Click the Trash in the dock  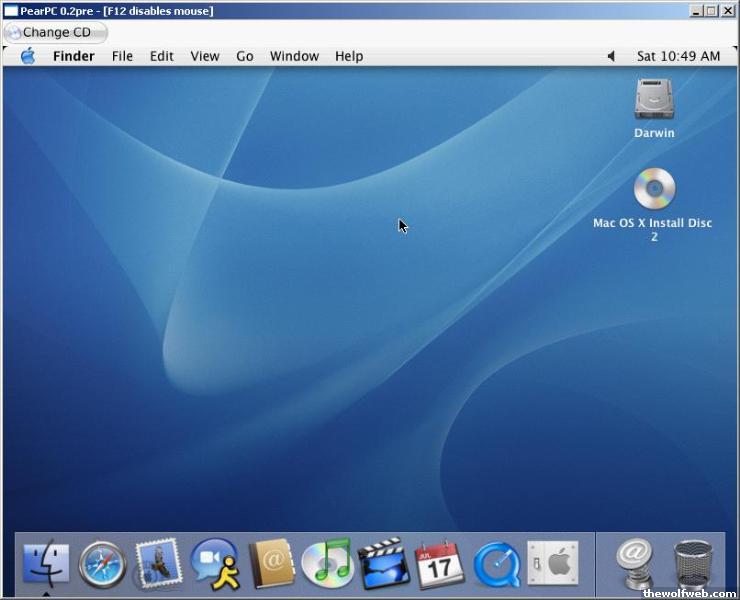coord(693,564)
